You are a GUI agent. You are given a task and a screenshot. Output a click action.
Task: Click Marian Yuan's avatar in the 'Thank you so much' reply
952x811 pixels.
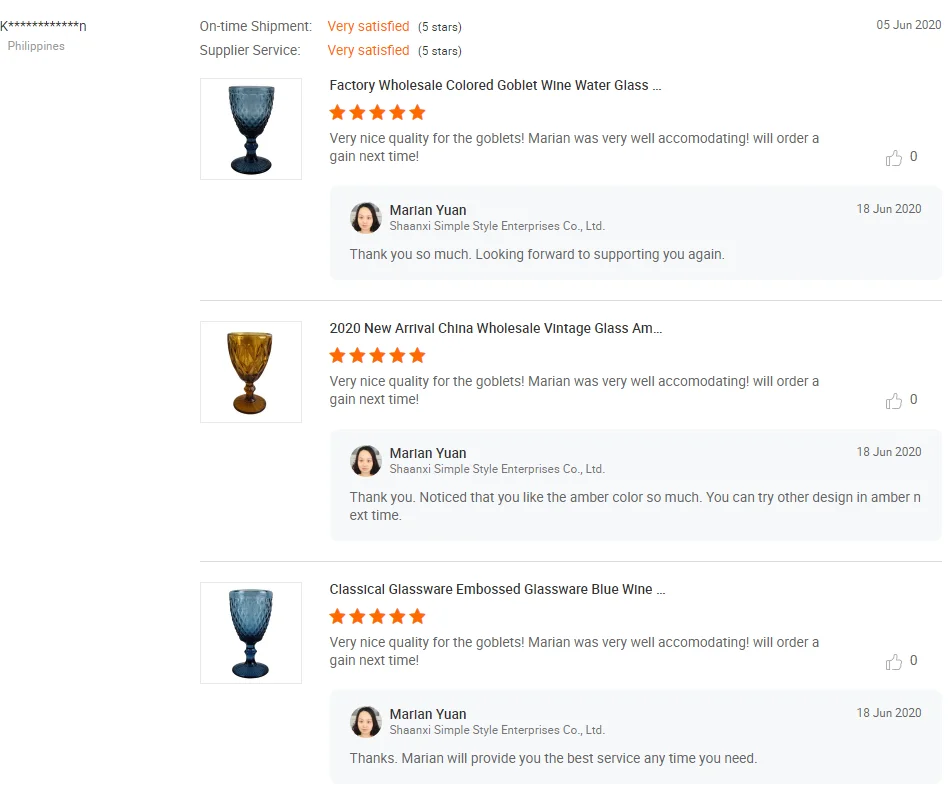[x=366, y=218]
